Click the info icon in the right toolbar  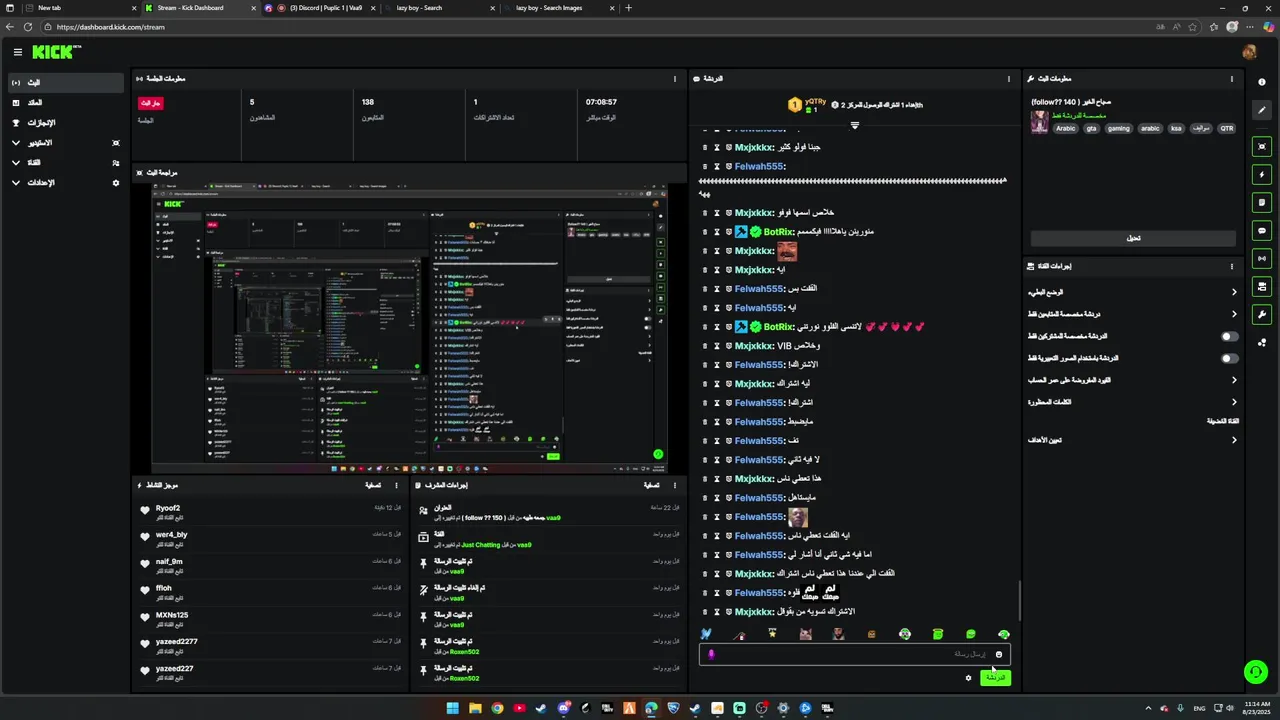click(1262, 82)
